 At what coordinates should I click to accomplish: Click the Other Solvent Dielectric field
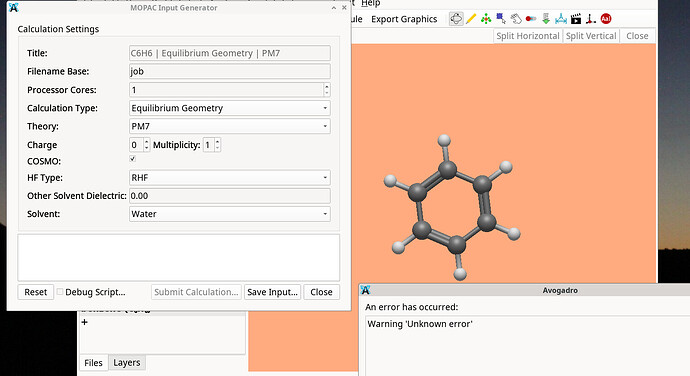click(x=230, y=196)
